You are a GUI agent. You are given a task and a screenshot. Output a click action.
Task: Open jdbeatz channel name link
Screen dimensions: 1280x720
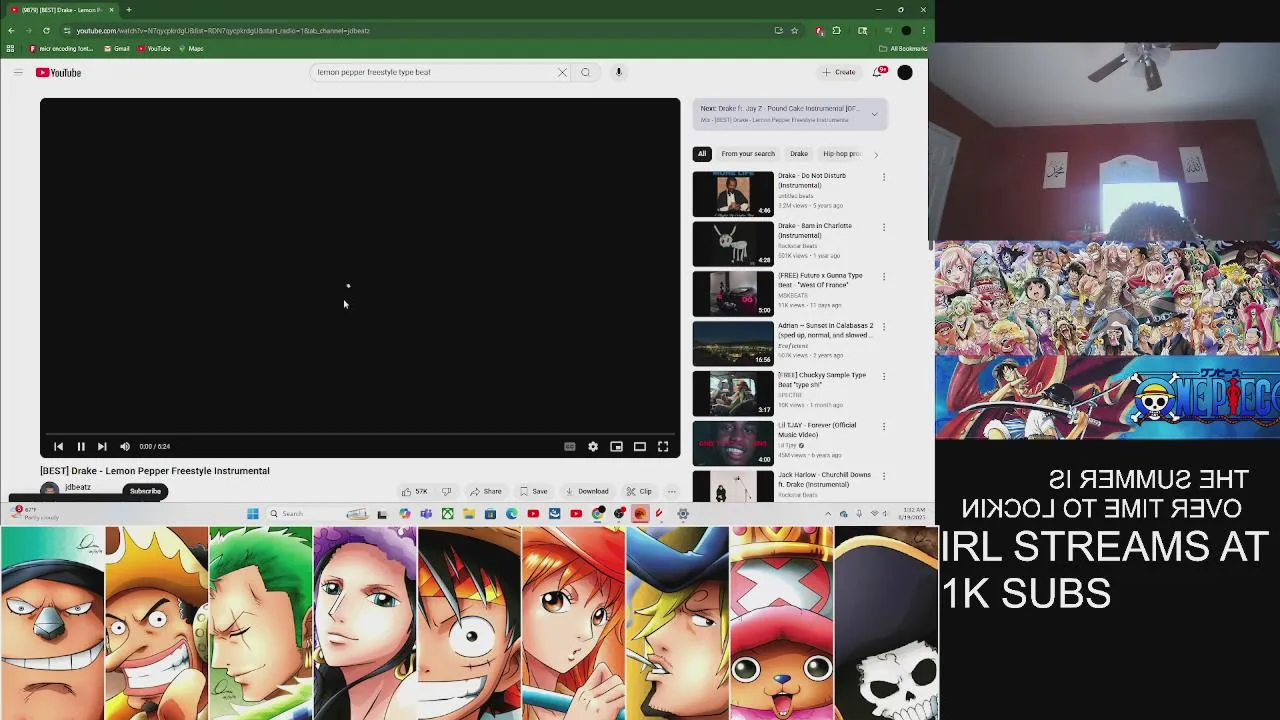[78, 487]
